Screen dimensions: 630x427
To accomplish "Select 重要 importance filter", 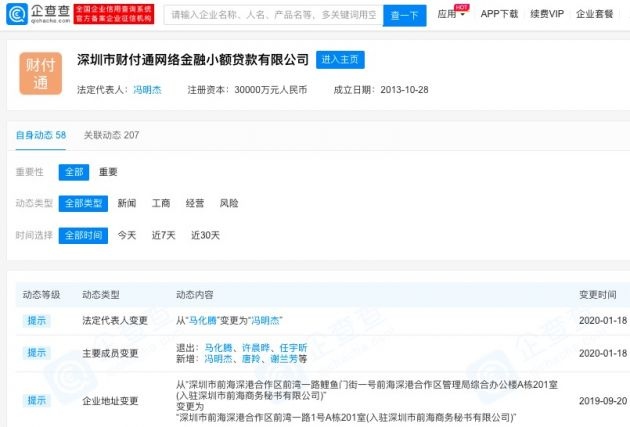I will point(108,172).
